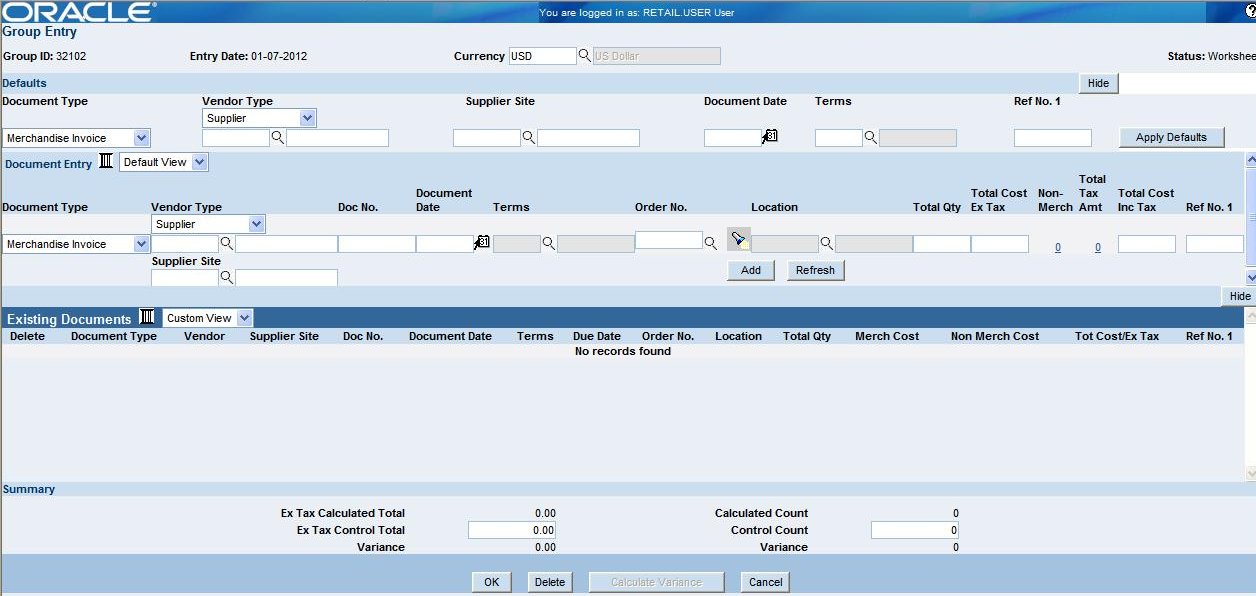
Task: Expand Document Entry Vendor Type Supplier dropdown
Action: 257,224
